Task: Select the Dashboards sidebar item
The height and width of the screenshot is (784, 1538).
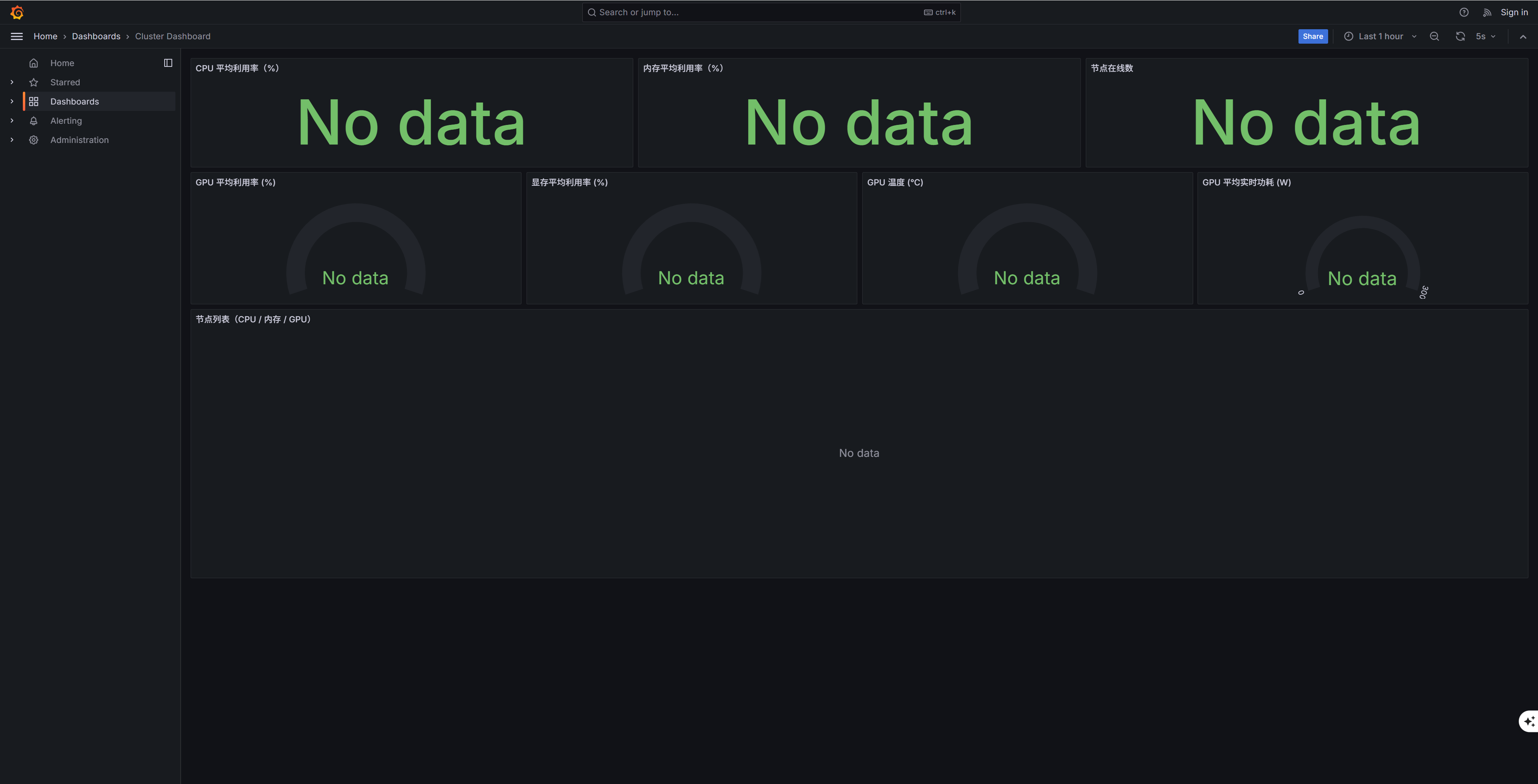Action: click(x=74, y=102)
